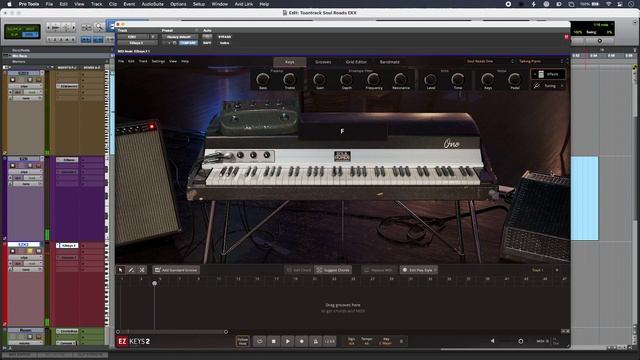Click the Stop button in EZkeys transport

[x=273, y=341]
